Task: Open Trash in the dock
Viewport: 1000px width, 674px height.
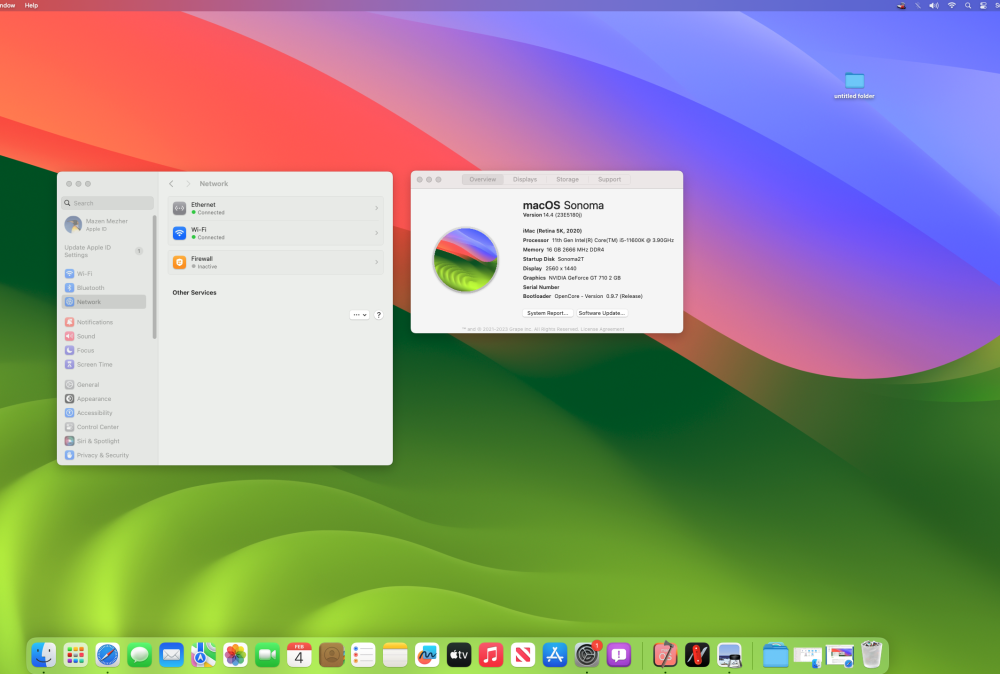Action: (871, 655)
